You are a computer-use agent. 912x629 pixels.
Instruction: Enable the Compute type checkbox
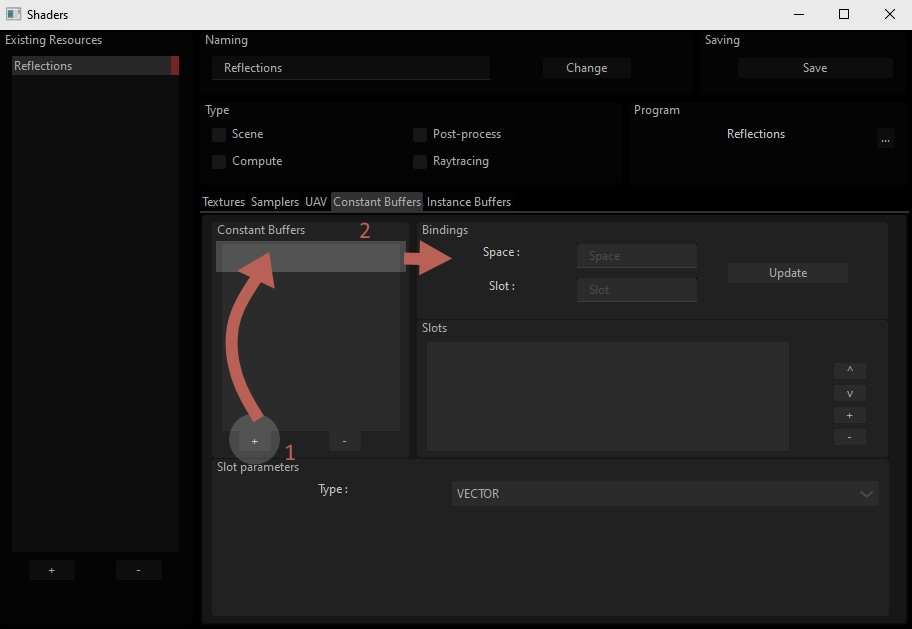(x=219, y=162)
